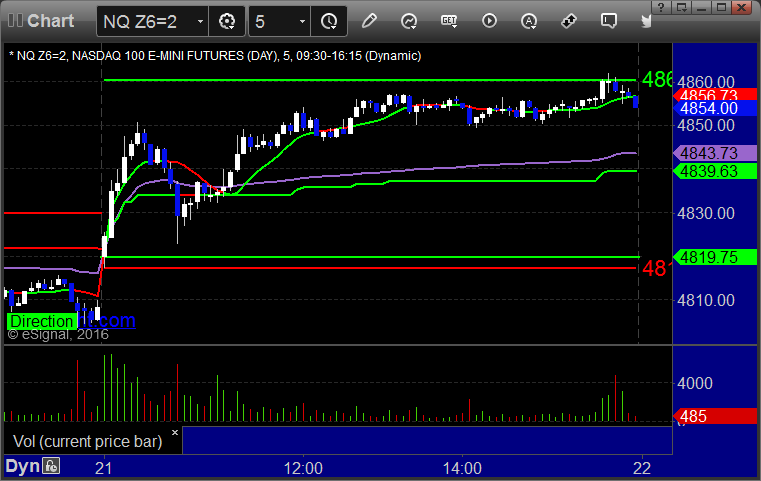Click the 21 date axis label
This screenshot has width=761, height=481.
click(103, 468)
